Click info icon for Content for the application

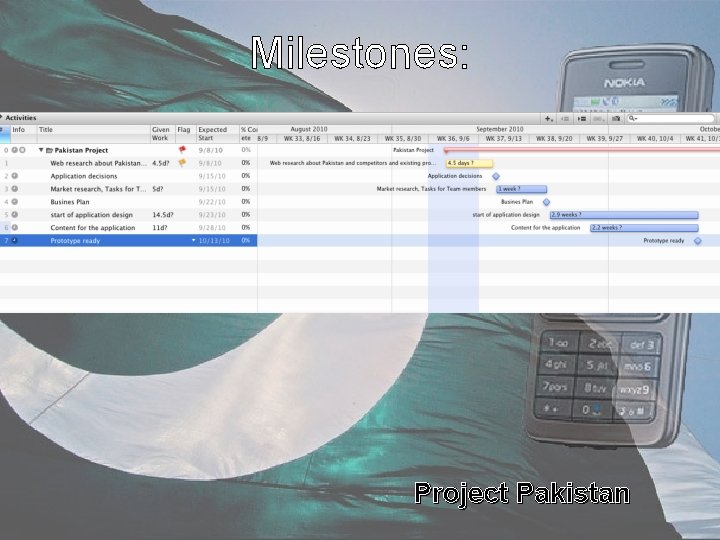point(15,227)
